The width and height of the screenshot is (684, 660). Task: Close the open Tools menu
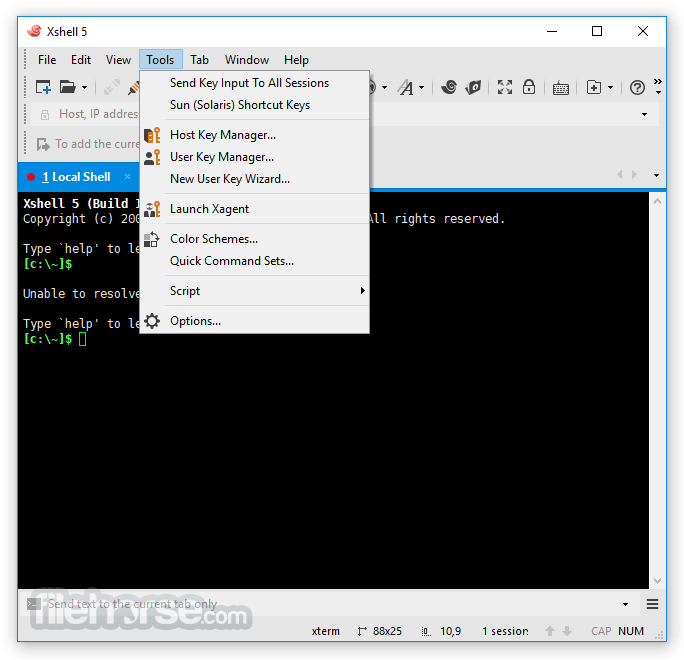click(161, 60)
